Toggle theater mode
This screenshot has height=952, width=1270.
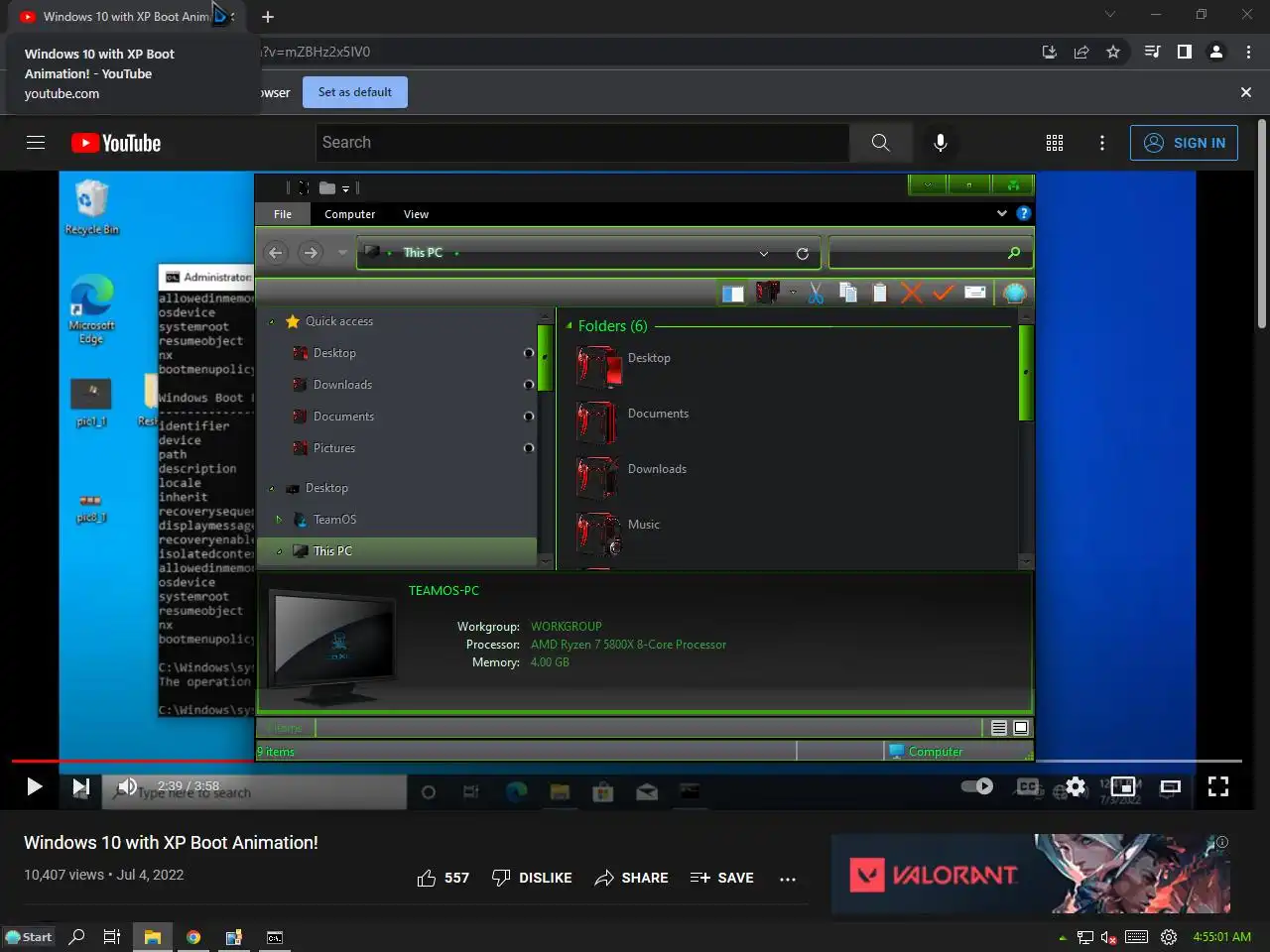[1171, 786]
